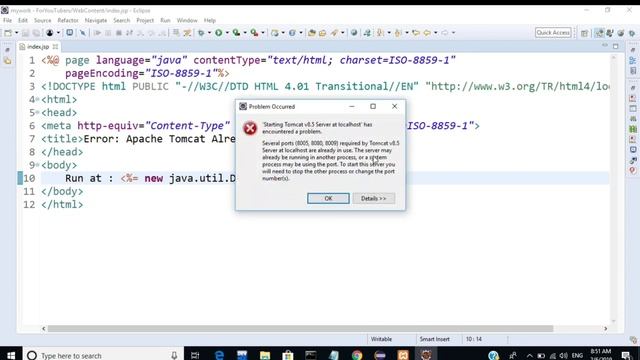Open the Help menu
640x360 pixels.
pos(209,20)
